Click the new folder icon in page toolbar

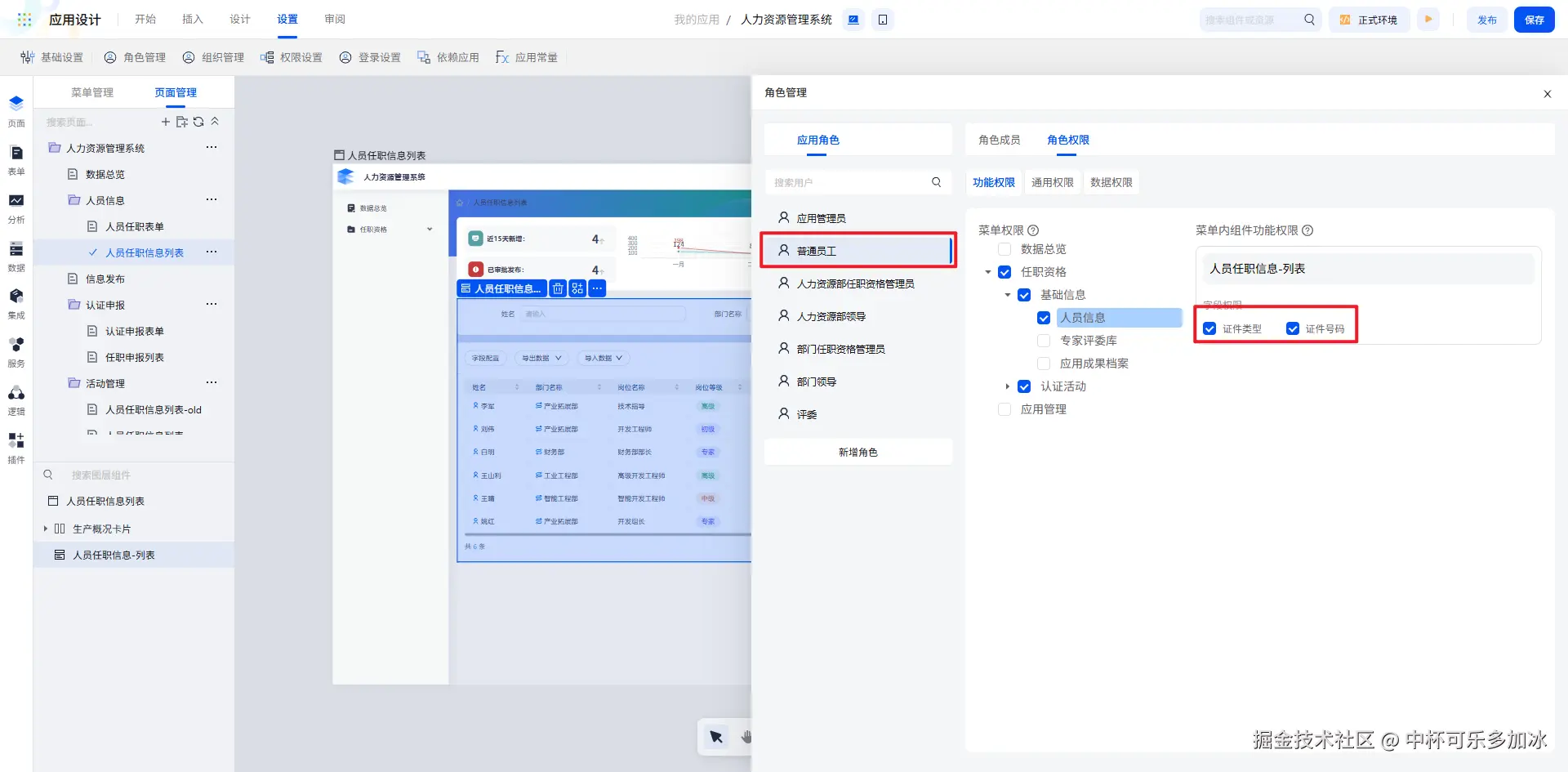[x=182, y=122]
